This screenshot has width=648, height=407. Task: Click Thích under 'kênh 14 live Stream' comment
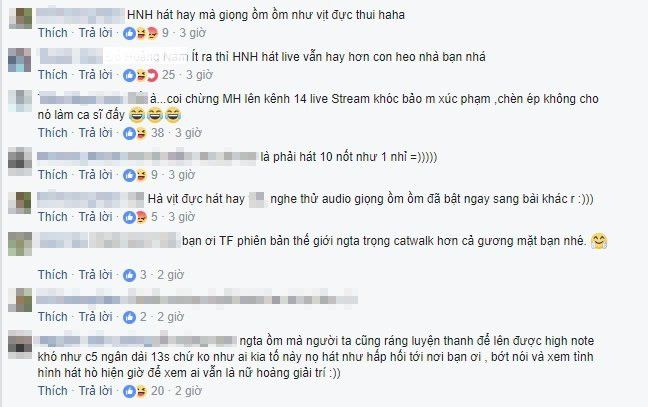pyautogui.click(x=52, y=133)
